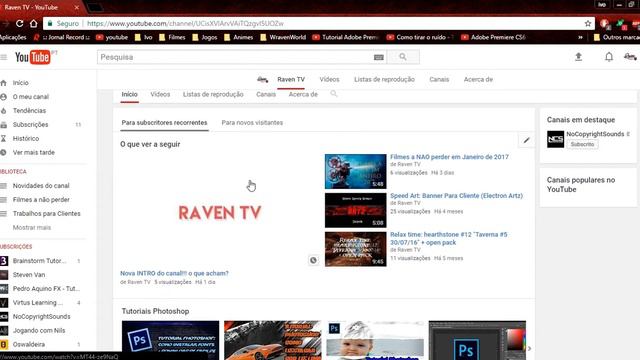Open Outros marcadores folder
This screenshot has width=640, height=360.
[x=616, y=37]
